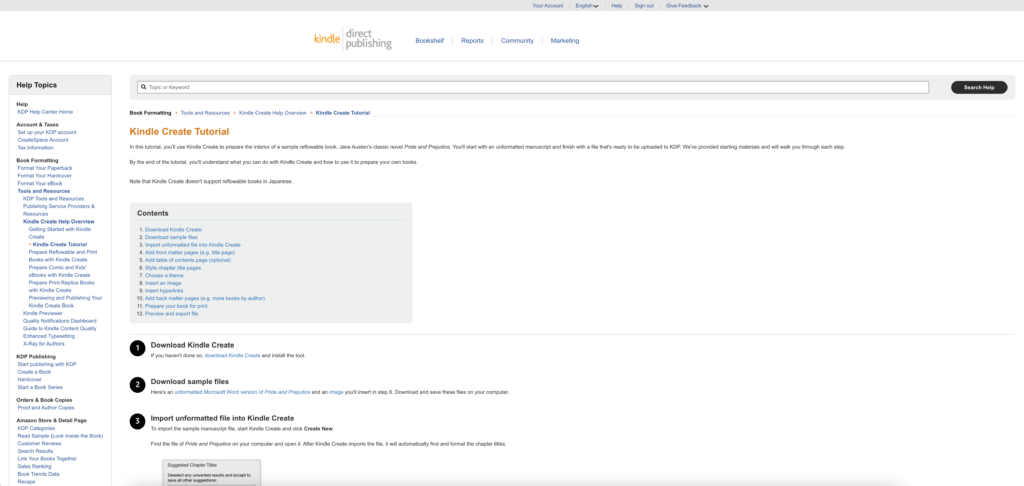Open Read Sample (Look Inside the Book)
The height and width of the screenshot is (486, 1024).
point(60,436)
